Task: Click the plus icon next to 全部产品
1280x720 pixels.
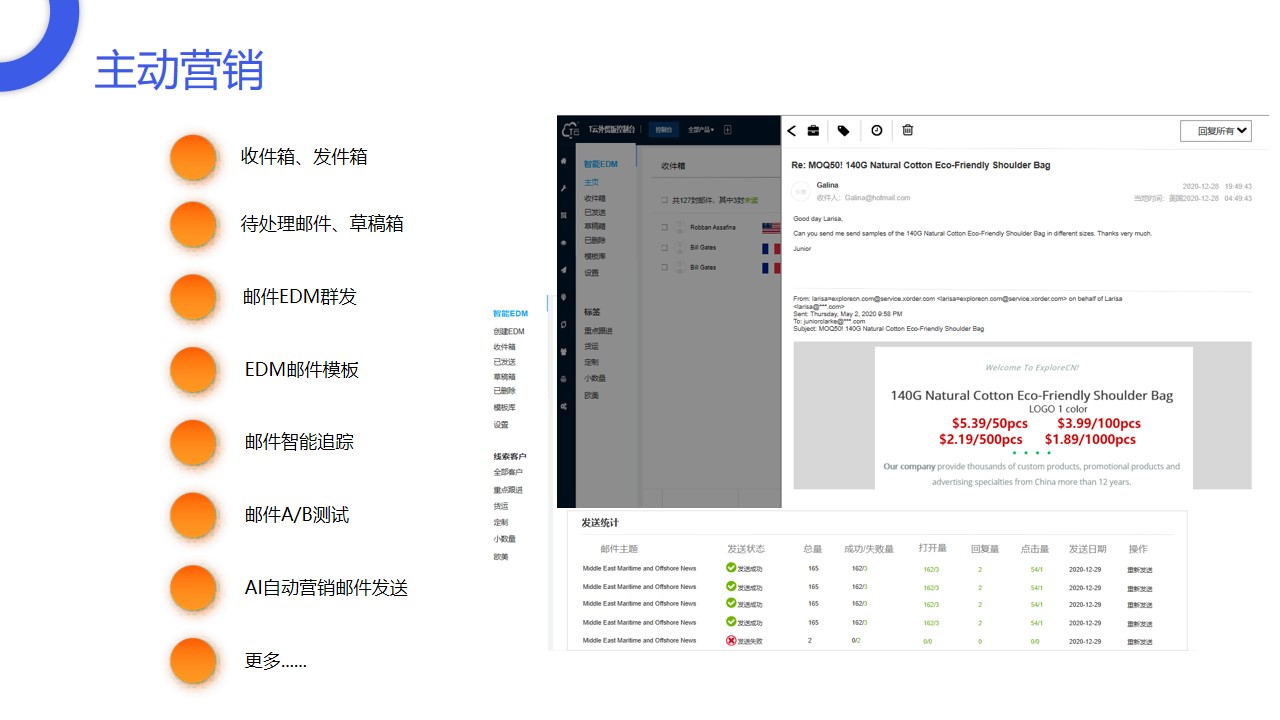Action: (727, 130)
